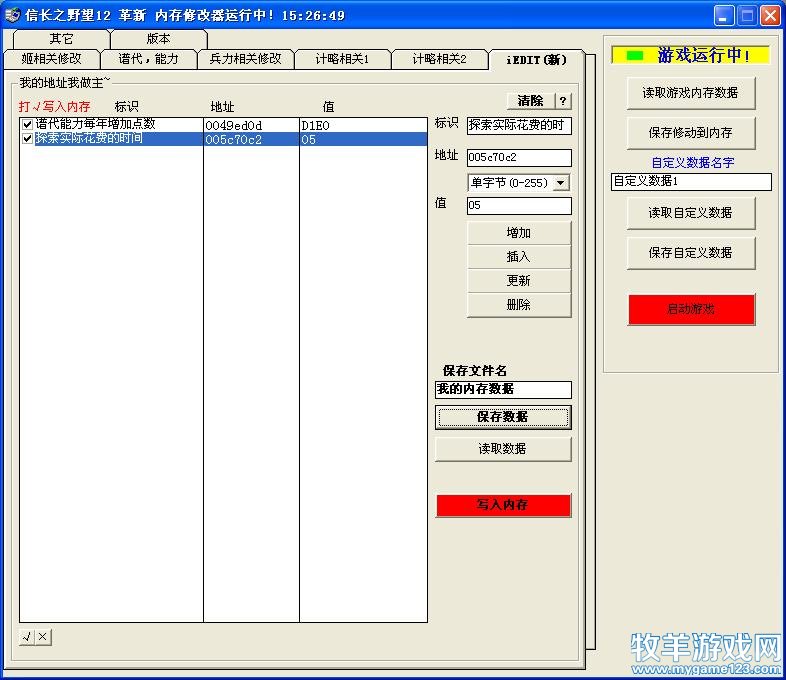Focus the 标识 input field

point(519,125)
